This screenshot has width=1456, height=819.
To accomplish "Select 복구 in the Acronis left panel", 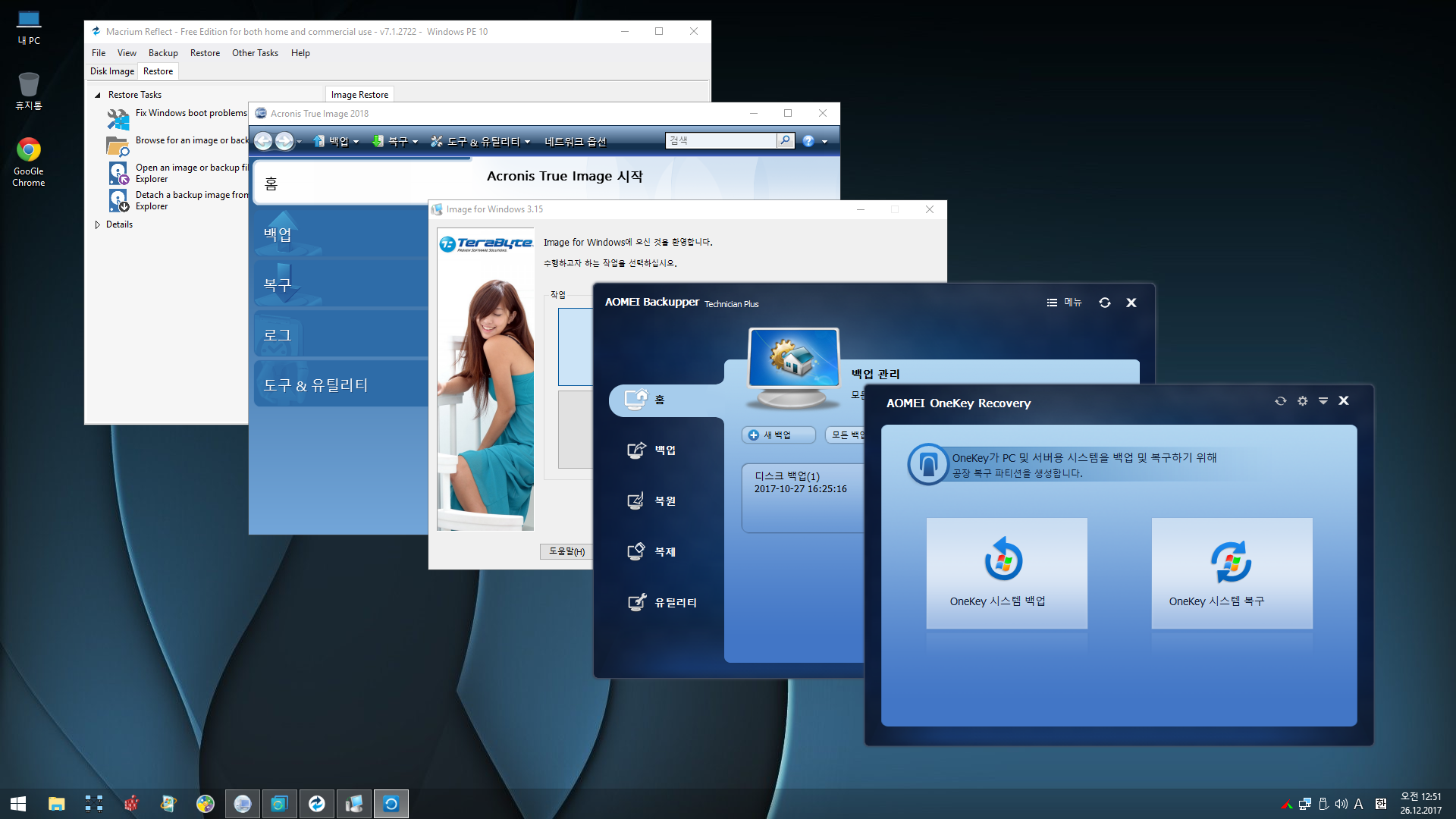I will point(341,284).
